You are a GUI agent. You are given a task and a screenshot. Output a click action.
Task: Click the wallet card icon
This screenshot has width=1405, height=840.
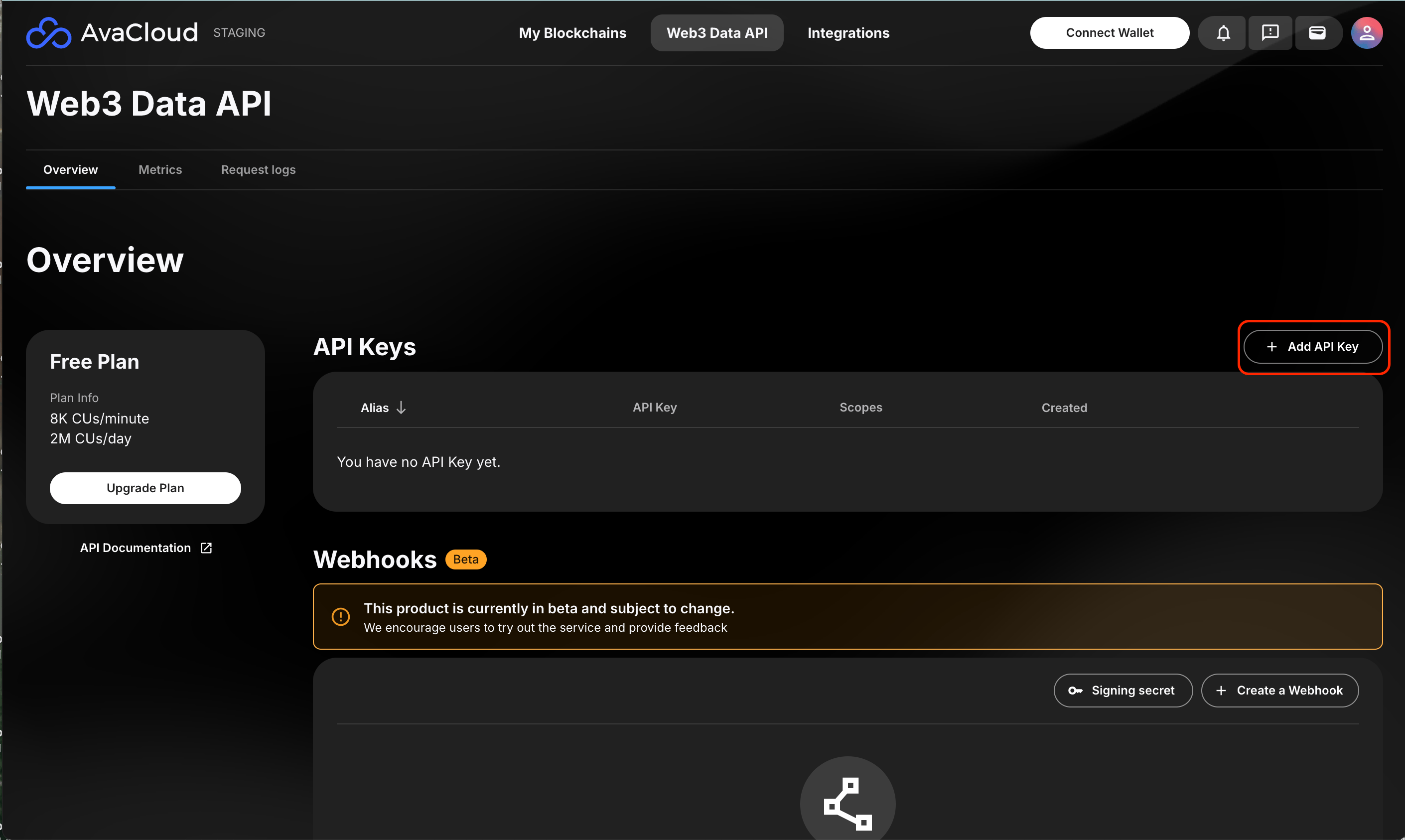[1317, 33]
